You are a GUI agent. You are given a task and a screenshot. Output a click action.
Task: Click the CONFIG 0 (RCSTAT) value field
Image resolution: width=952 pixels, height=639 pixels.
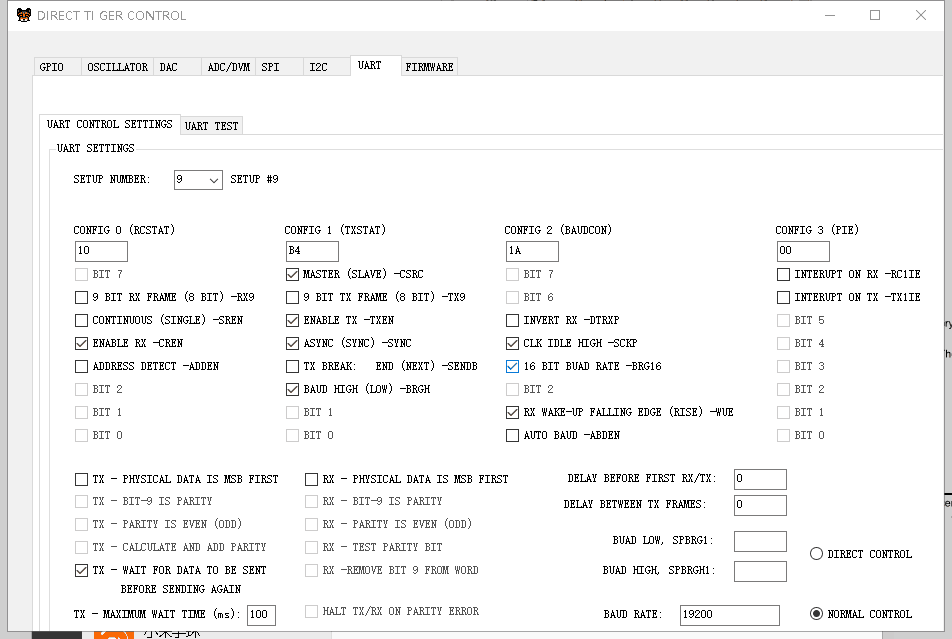(x=101, y=251)
